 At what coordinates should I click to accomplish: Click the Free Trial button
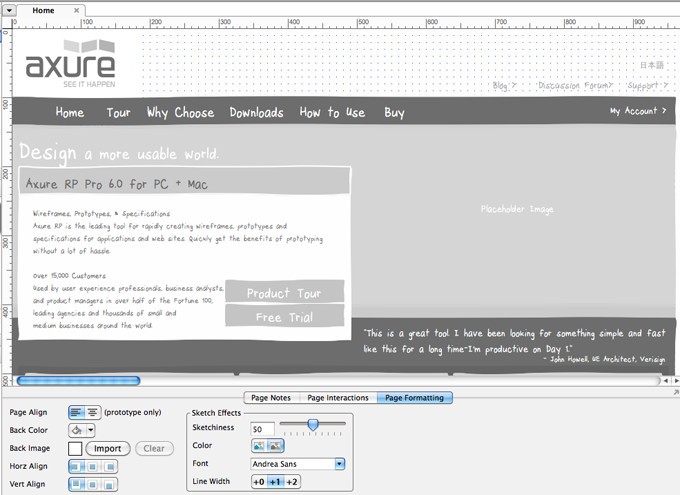coord(284,317)
